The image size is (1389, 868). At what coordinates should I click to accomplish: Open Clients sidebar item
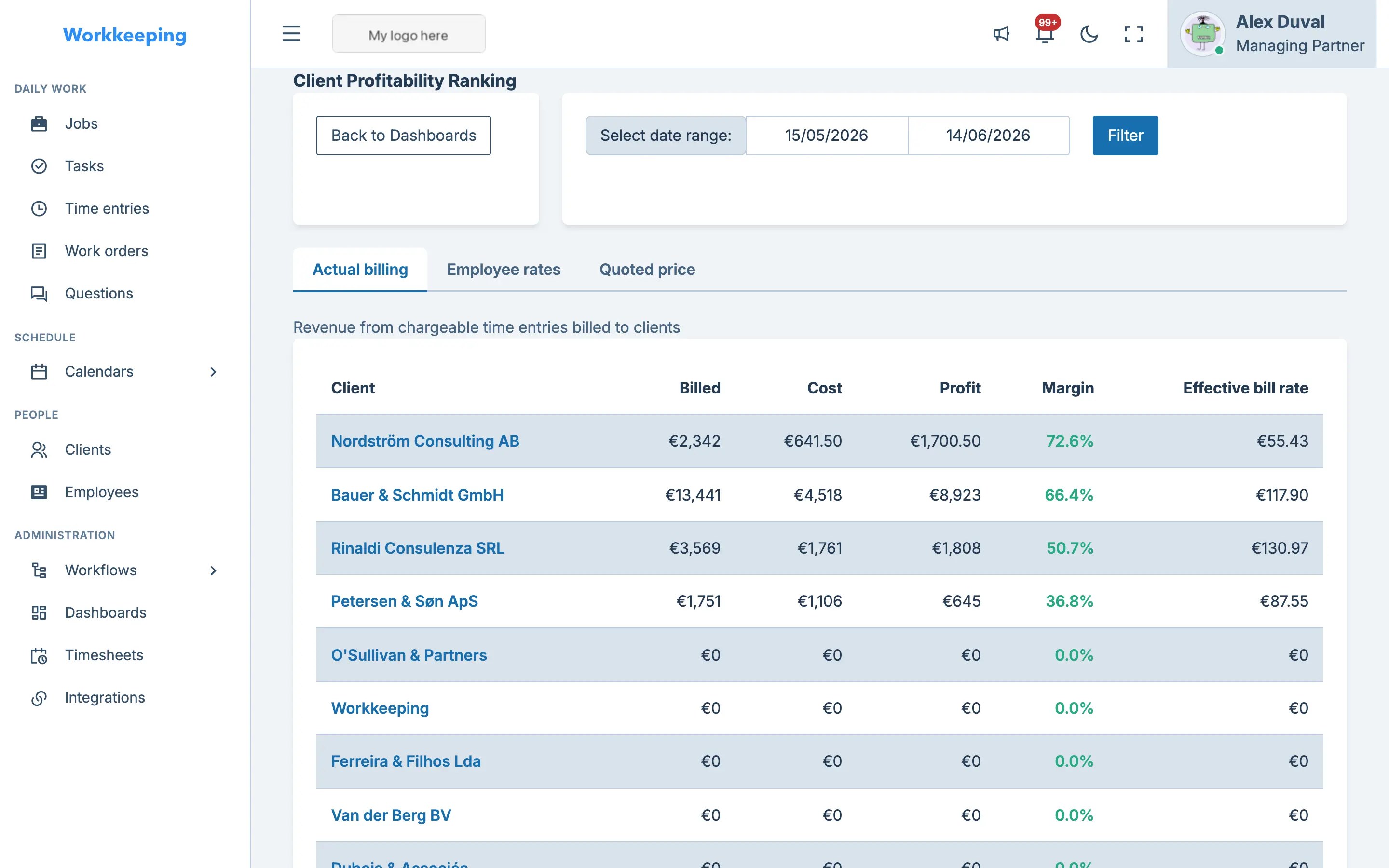tap(88, 449)
